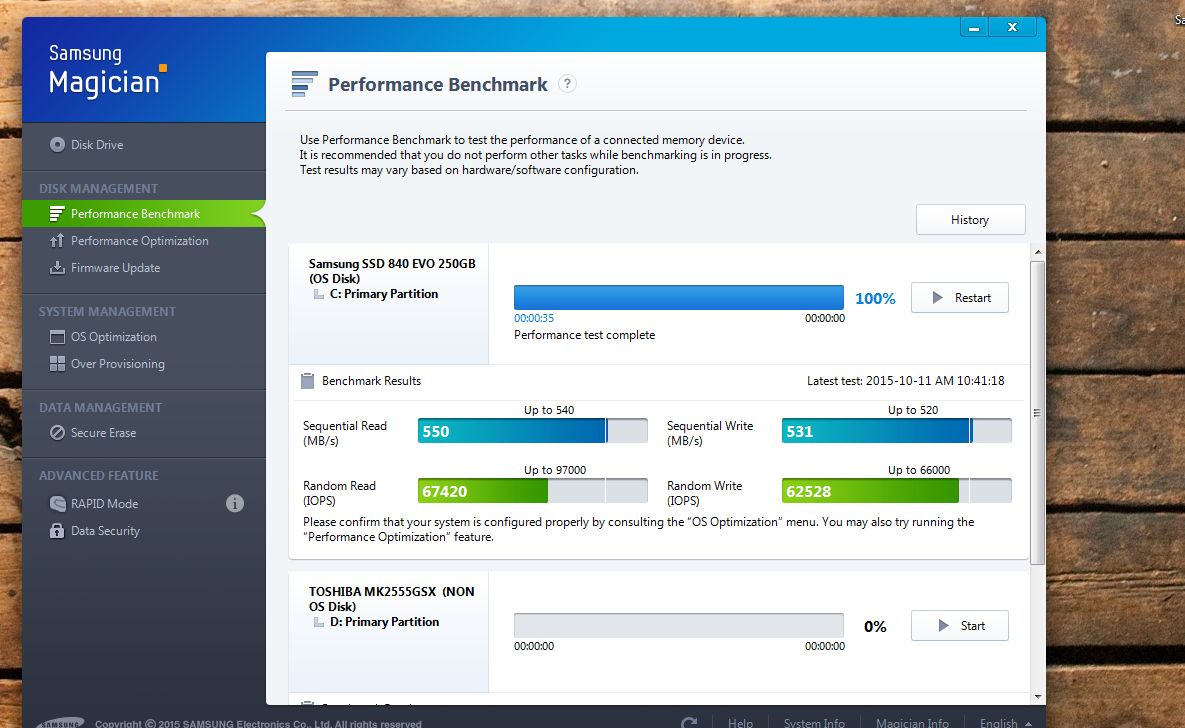
Task: Click 'TOSHIBA MK2555GSX' drive name
Action: [373, 592]
